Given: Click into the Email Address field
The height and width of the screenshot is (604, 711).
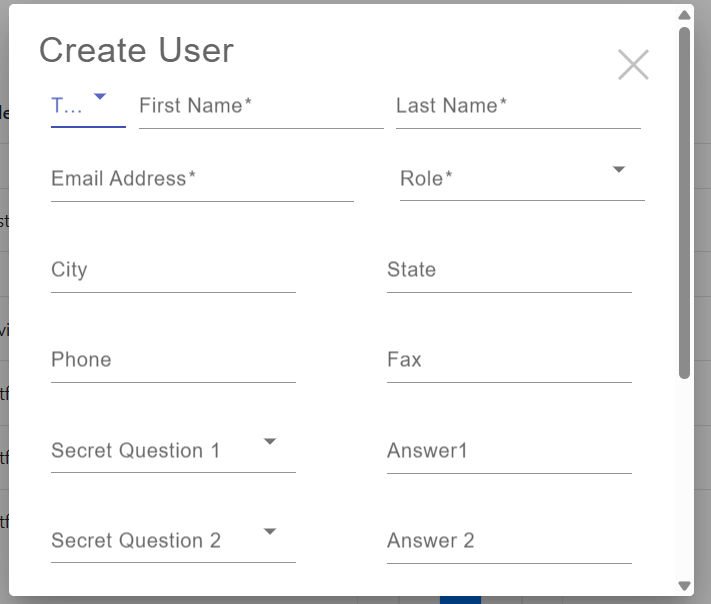Looking at the screenshot, I should 201,180.
